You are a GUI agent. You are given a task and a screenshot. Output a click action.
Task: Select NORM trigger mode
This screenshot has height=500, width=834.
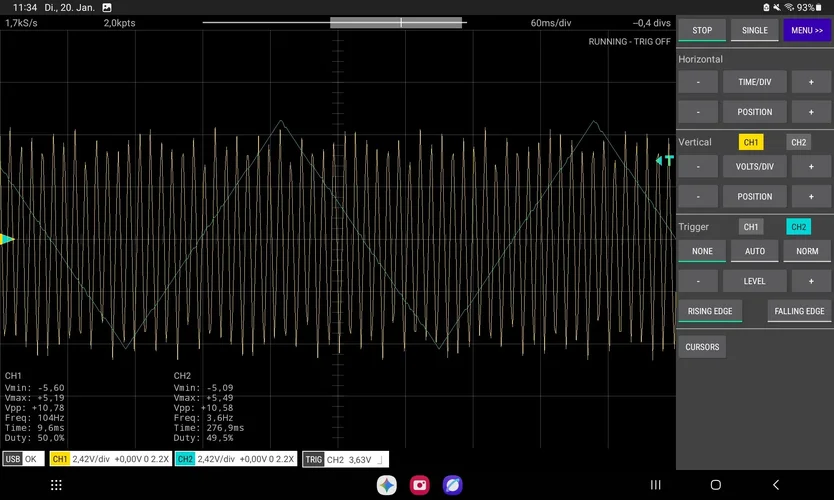pos(807,251)
